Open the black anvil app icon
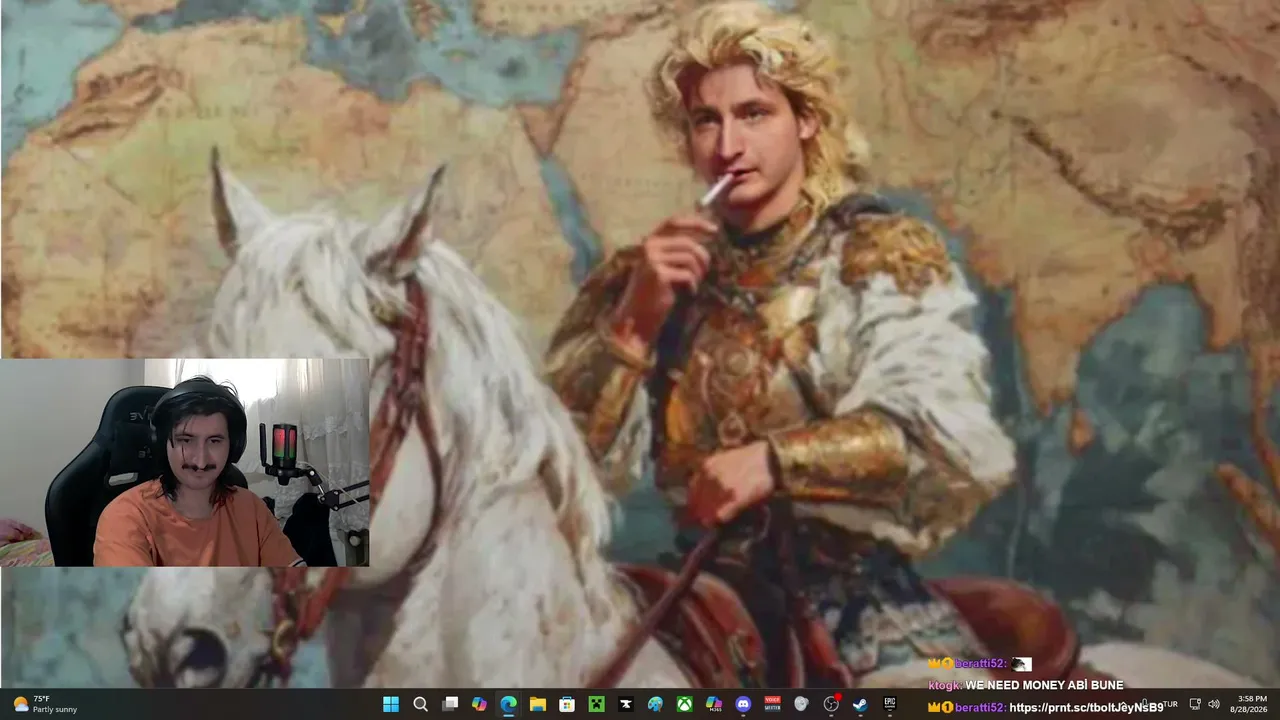1280x720 pixels. (x=626, y=704)
